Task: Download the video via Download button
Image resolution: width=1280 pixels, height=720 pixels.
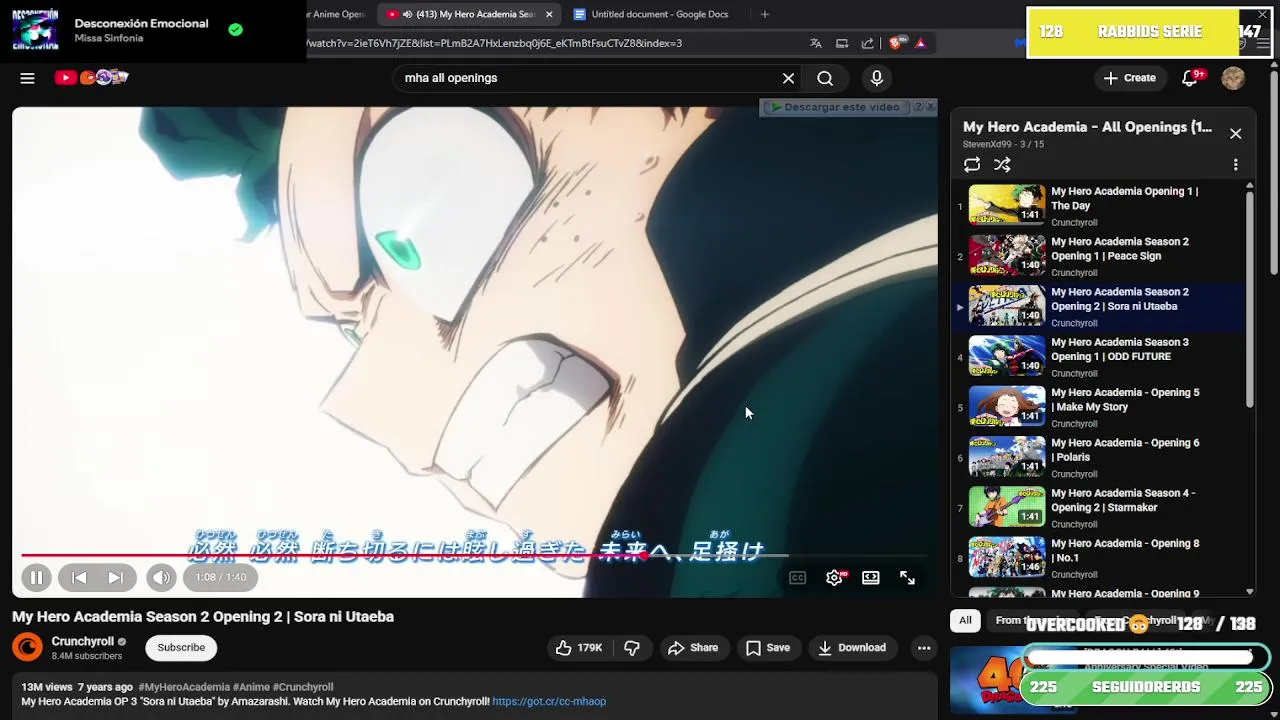Action: tap(852, 648)
